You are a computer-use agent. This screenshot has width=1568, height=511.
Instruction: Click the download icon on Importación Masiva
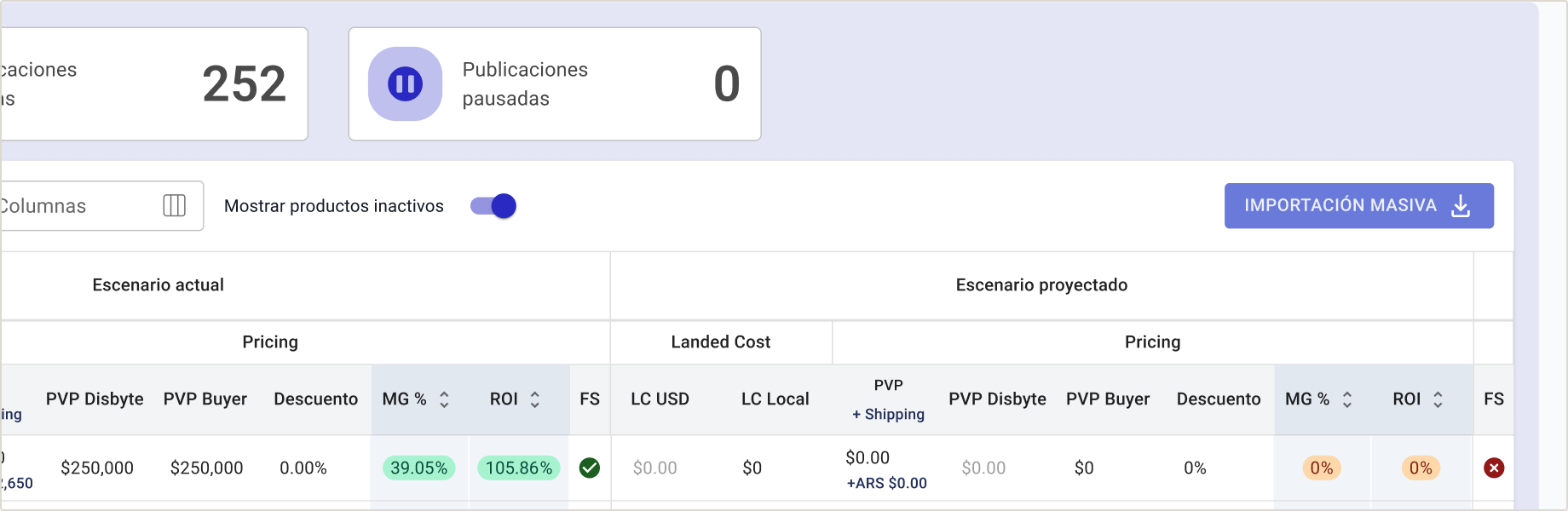click(1461, 206)
